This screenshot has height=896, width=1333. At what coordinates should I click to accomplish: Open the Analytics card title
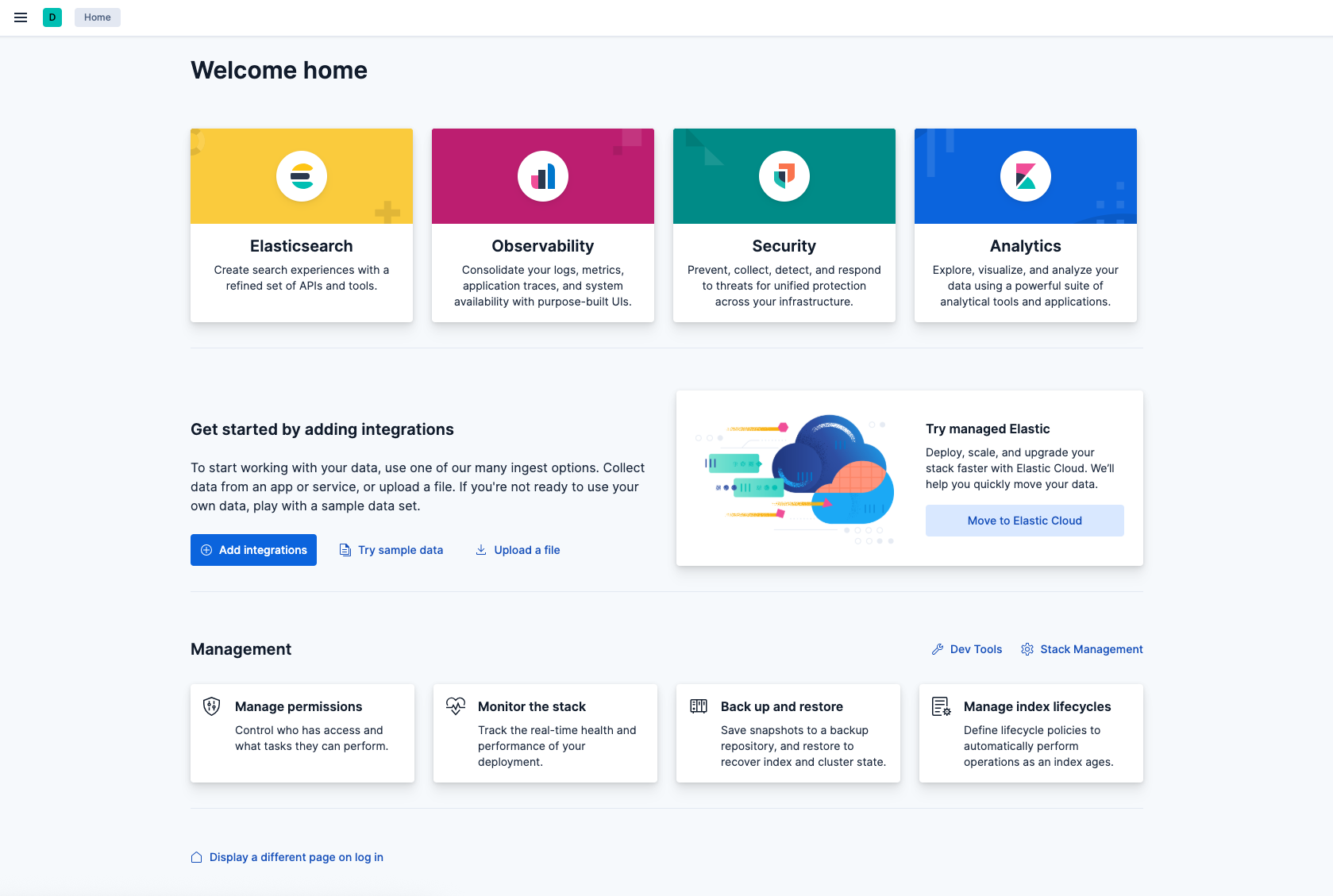point(1026,246)
